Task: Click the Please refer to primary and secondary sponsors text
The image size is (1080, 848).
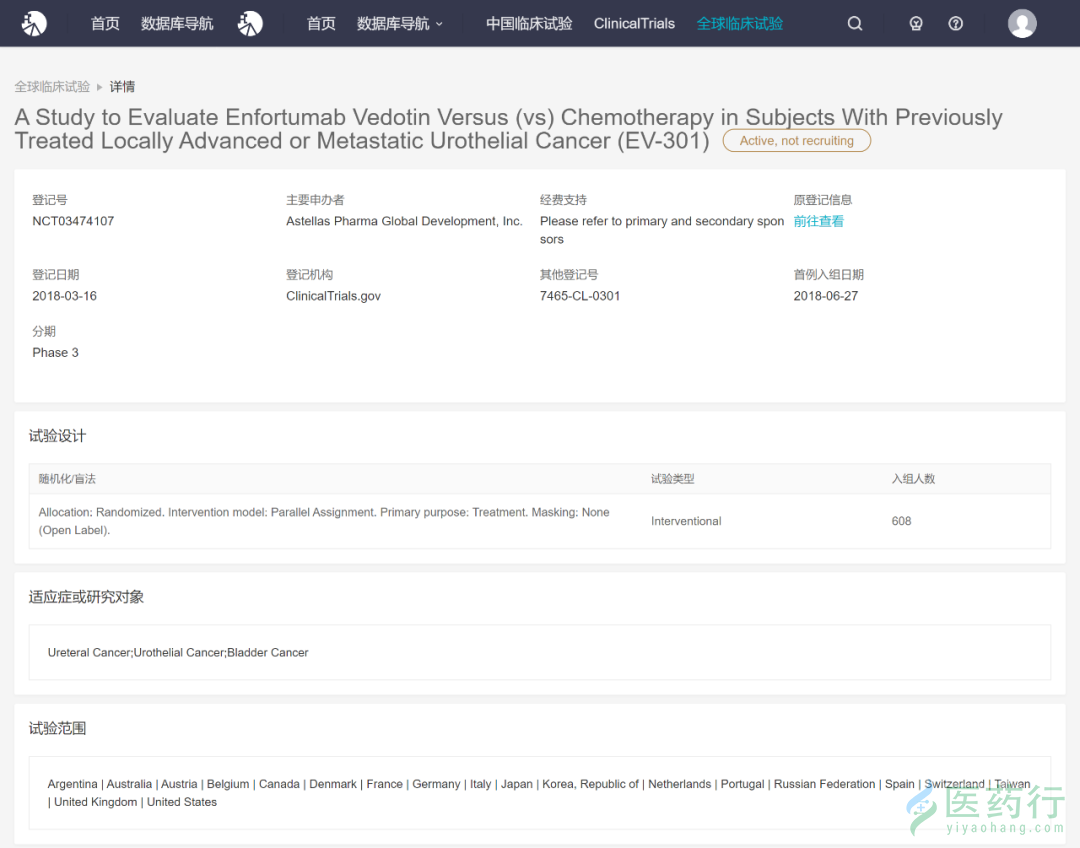Action: 662,230
